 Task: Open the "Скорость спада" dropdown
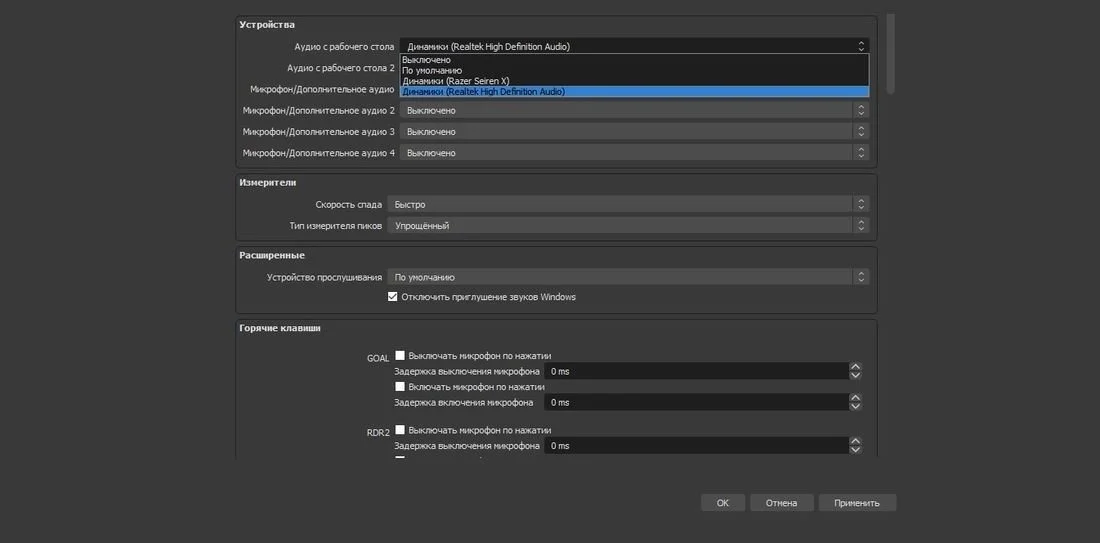point(628,204)
